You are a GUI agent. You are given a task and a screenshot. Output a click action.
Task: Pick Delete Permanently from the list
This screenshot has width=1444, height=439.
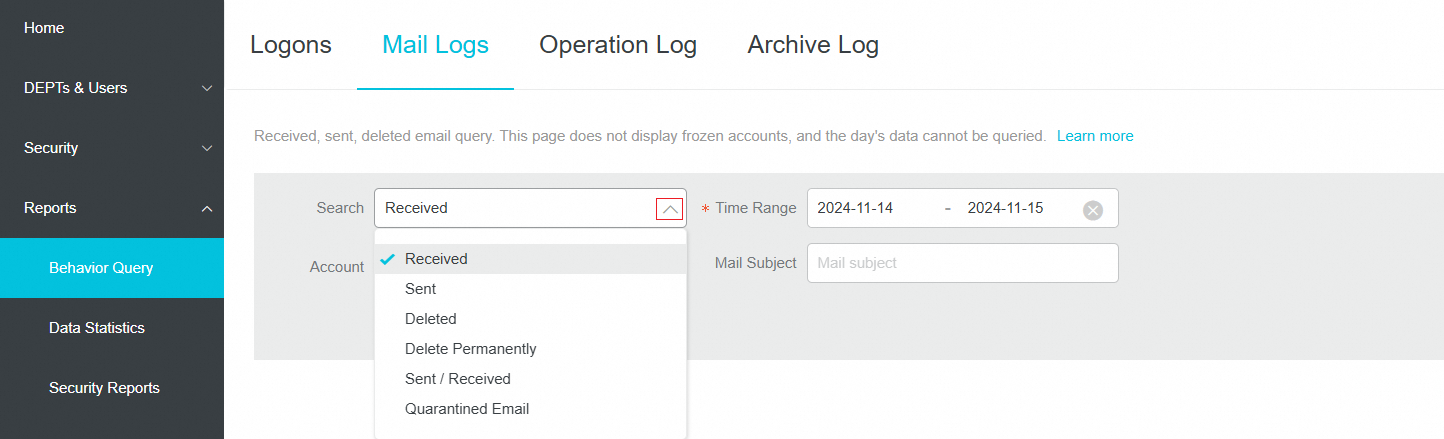coord(531,349)
